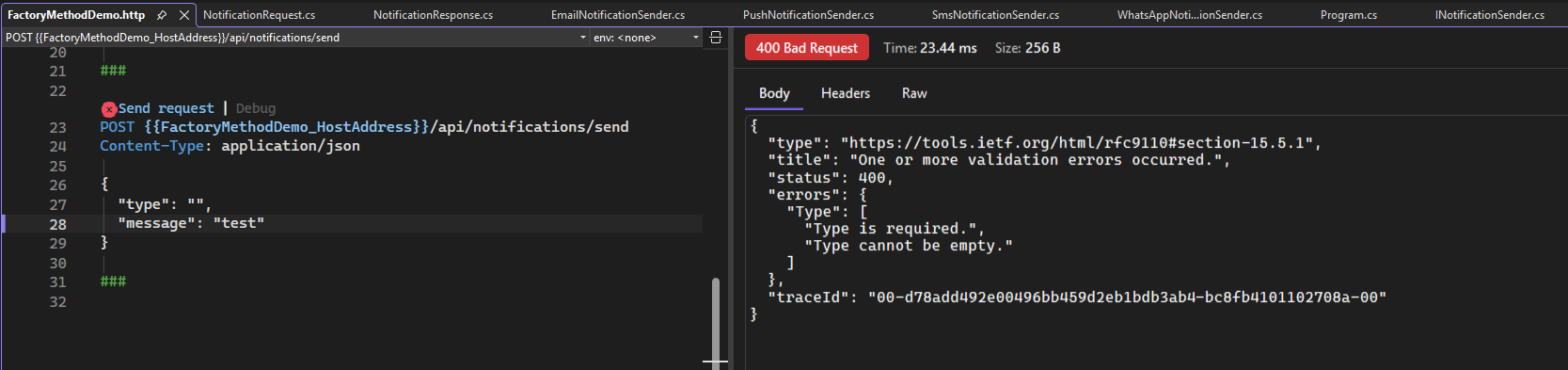Open the env: <none> environment dropdown
Image resolution: width=1568 pixels, height=370 pixels.
[x=646, y=38]
